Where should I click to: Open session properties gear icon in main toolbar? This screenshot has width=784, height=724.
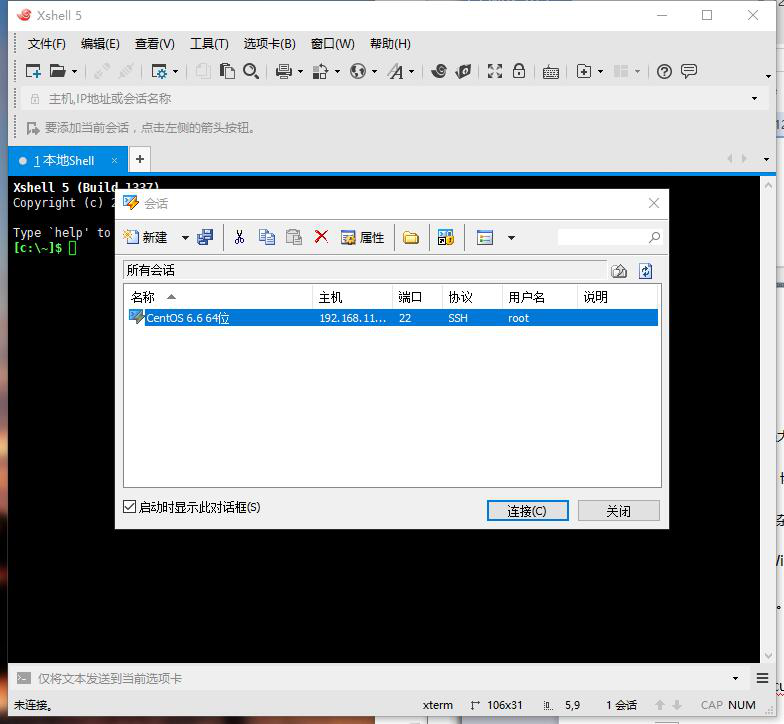pyautogui.click(x=160, y=72)
